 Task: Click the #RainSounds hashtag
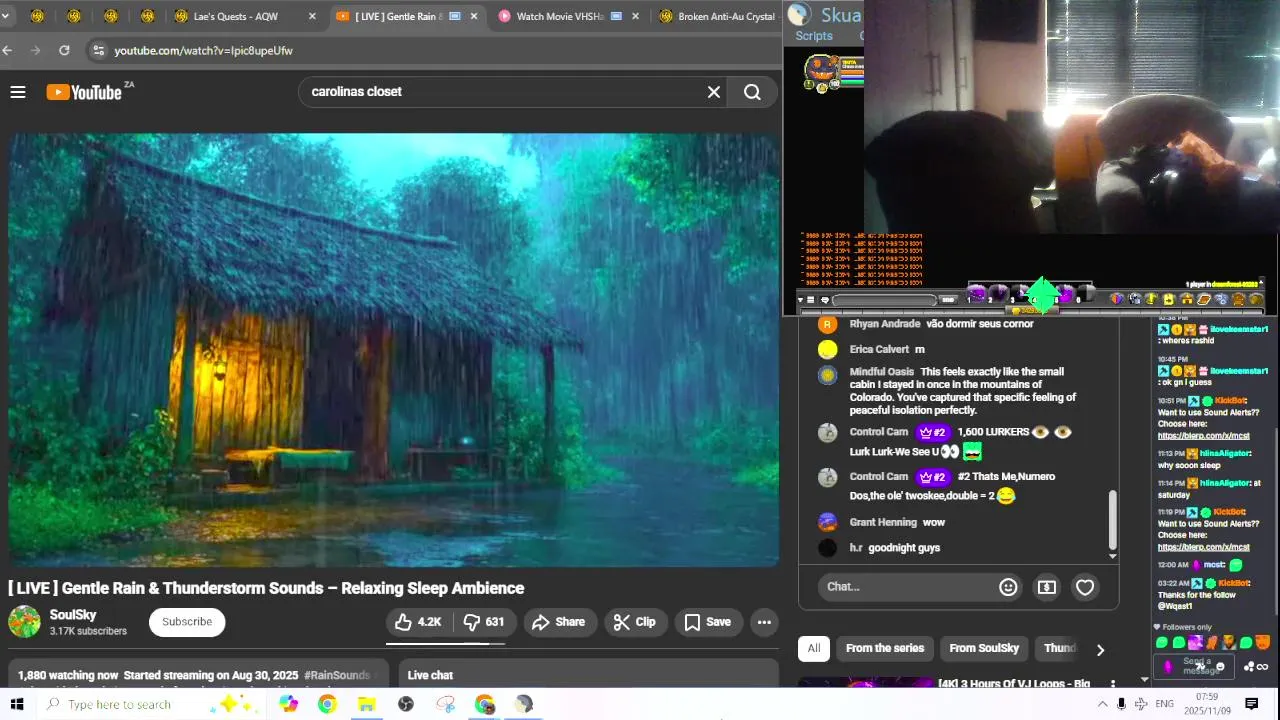coord(337,676)
